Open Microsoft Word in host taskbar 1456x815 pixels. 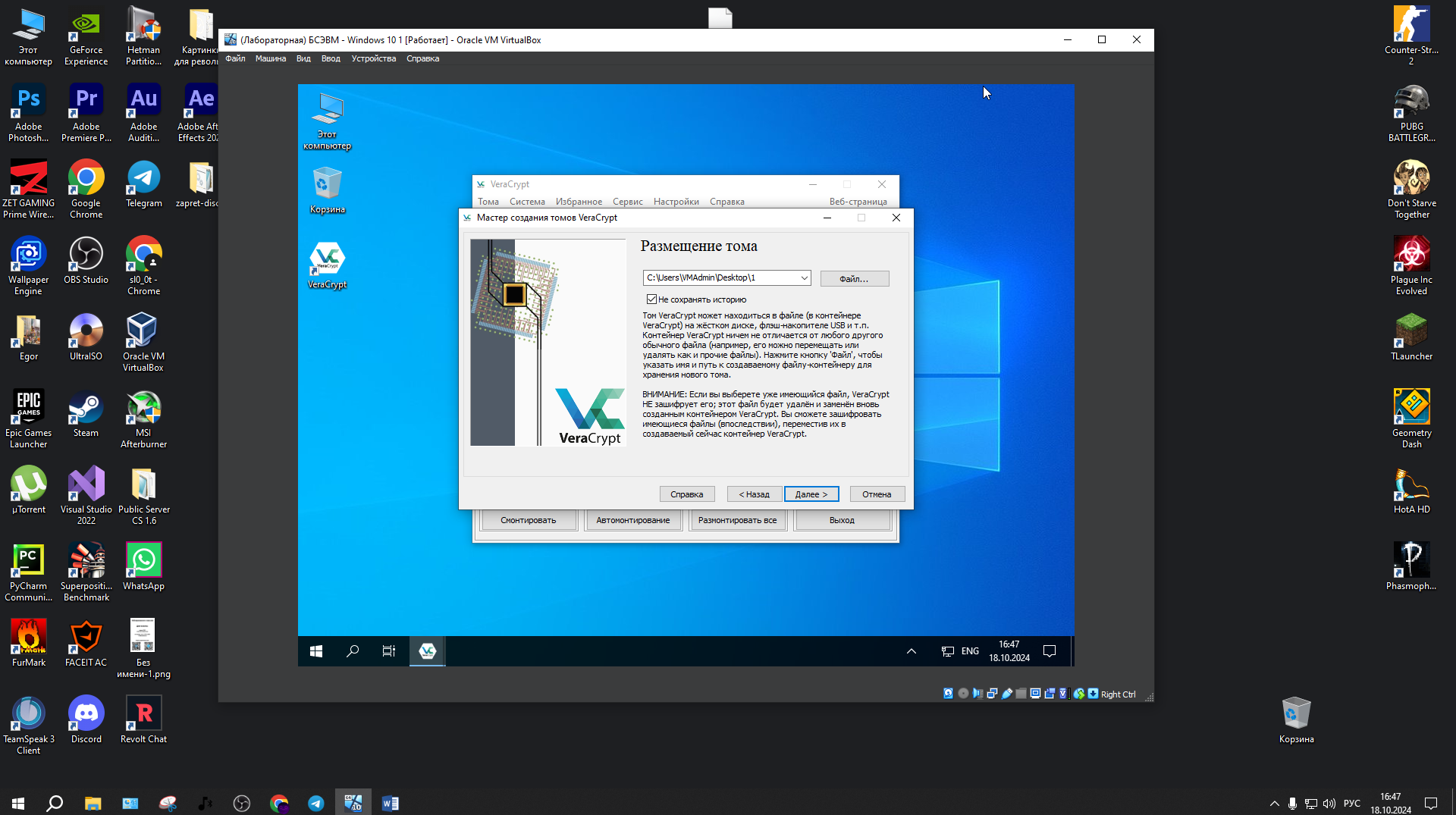(390, 804)
